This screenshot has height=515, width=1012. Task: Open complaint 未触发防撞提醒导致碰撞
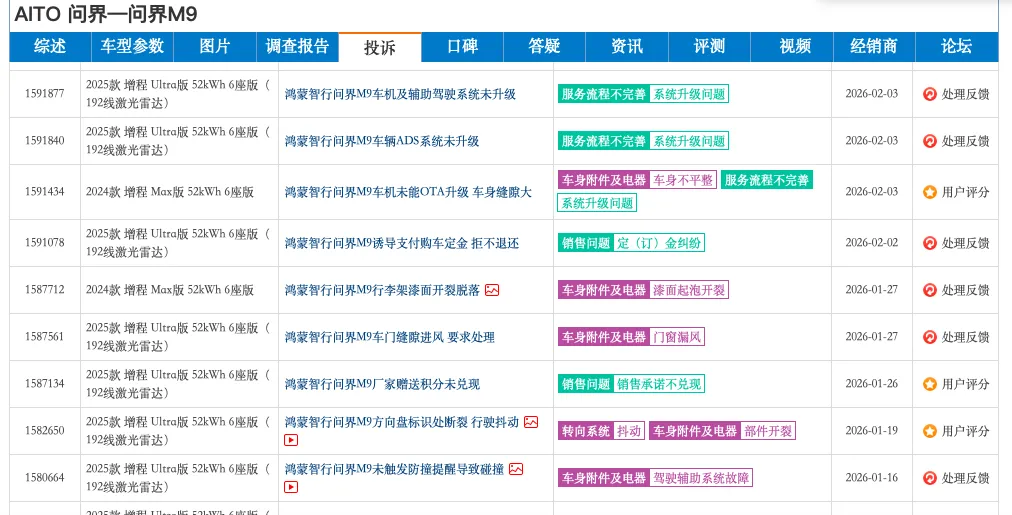point(394,469)
